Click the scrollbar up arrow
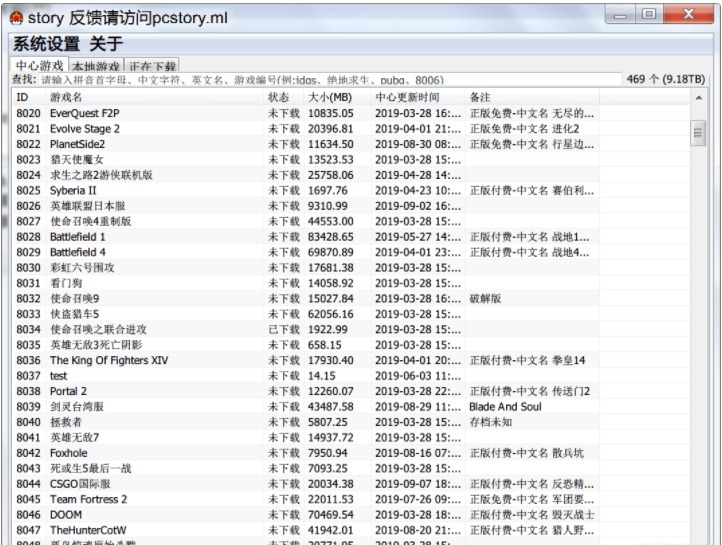The height and width of the screenshot is (545, 722). point(698,98)
